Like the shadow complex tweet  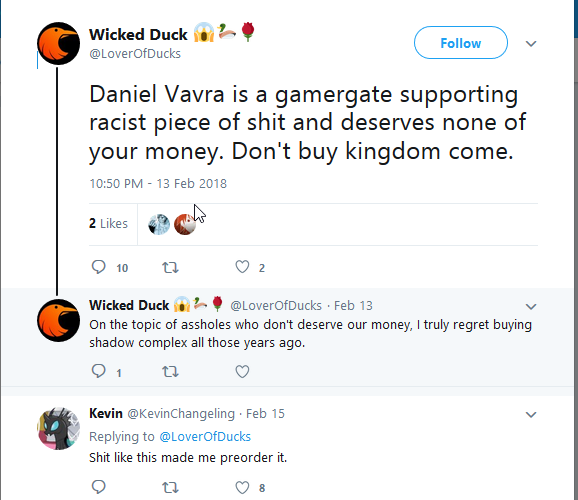pos(242,371)
